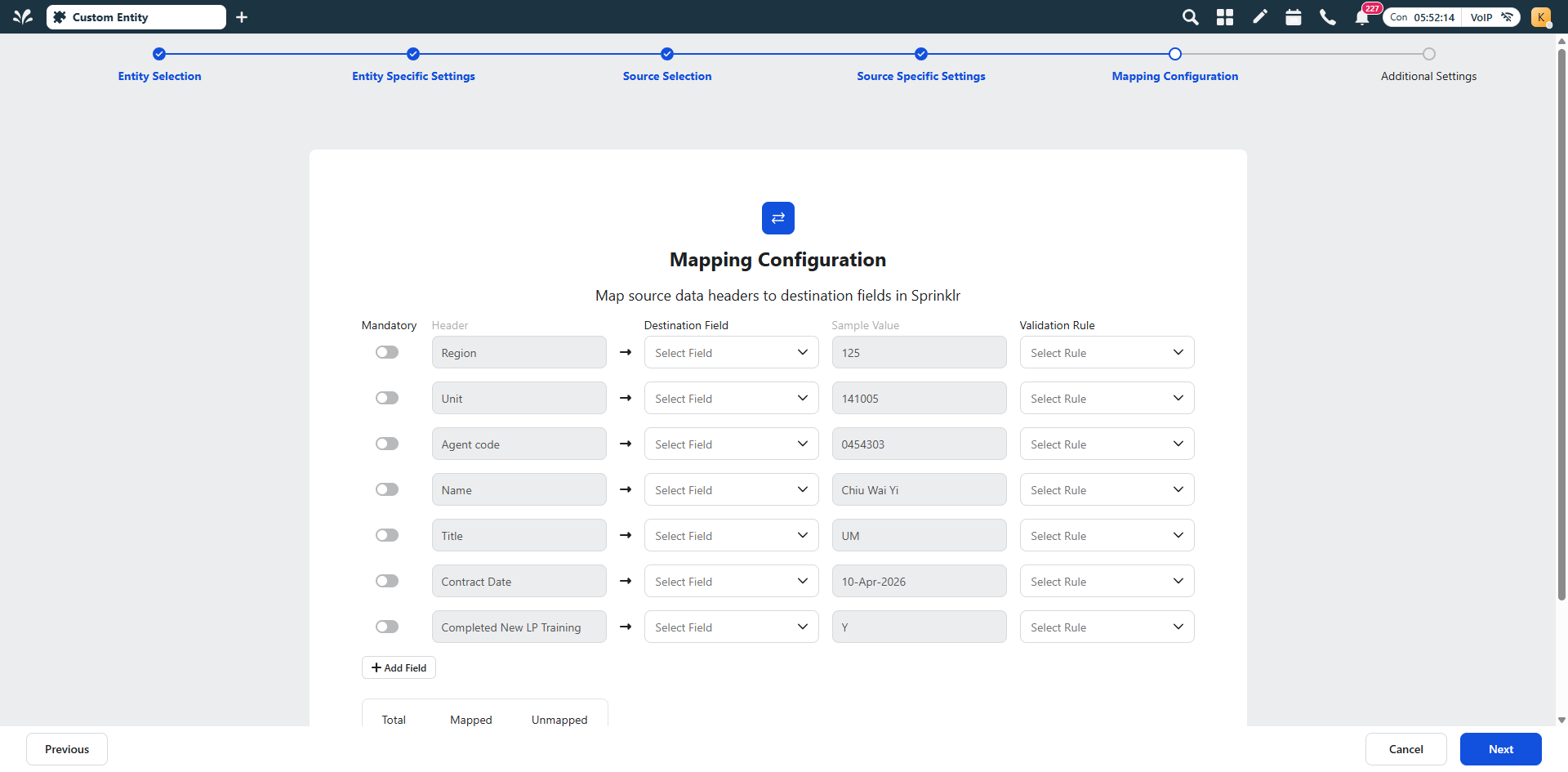The height and width of the screenshot is (772, 1568).
Task: Click the Add Field button
Action: click(x=399, y=667)
